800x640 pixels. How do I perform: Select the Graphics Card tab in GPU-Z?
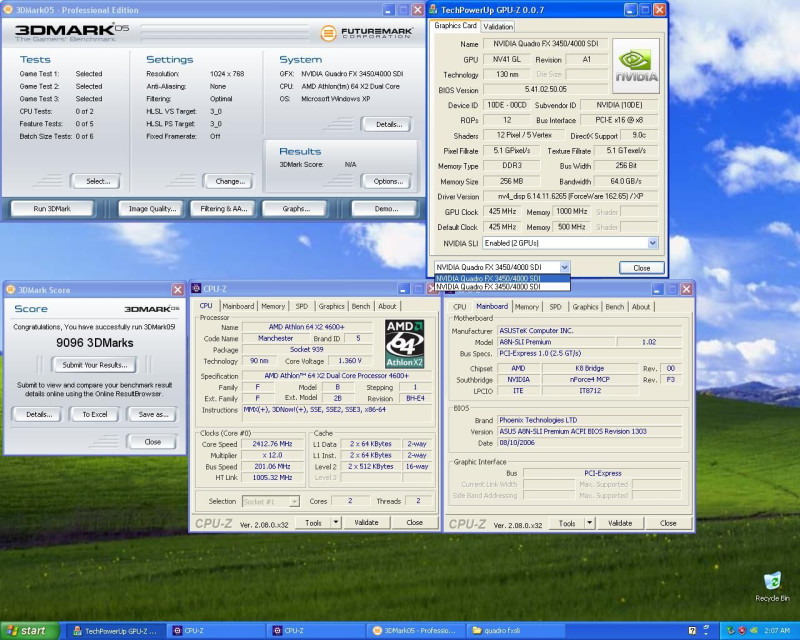455,26
